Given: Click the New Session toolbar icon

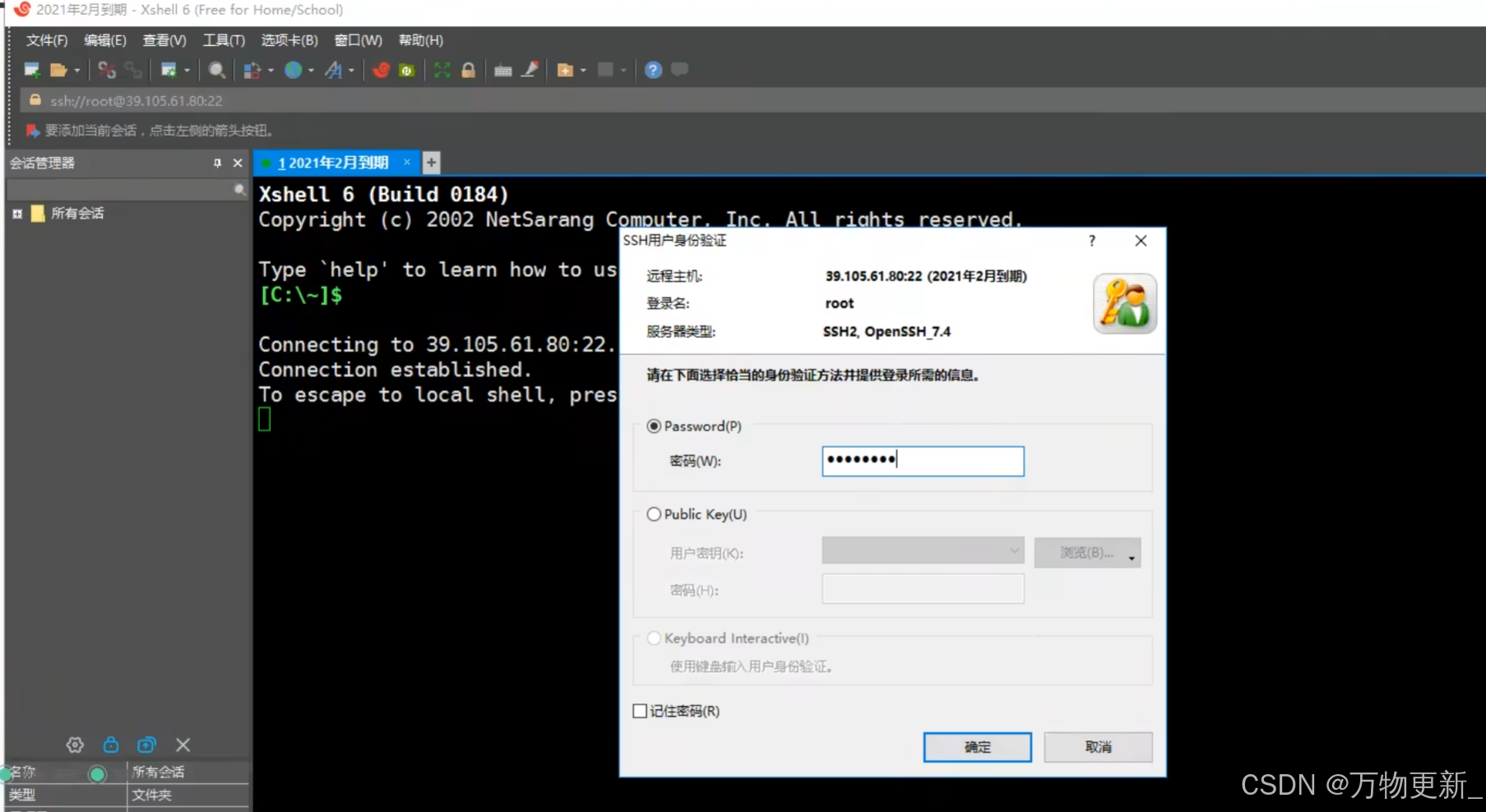Looking at the screenshot, I should point(32,70).
